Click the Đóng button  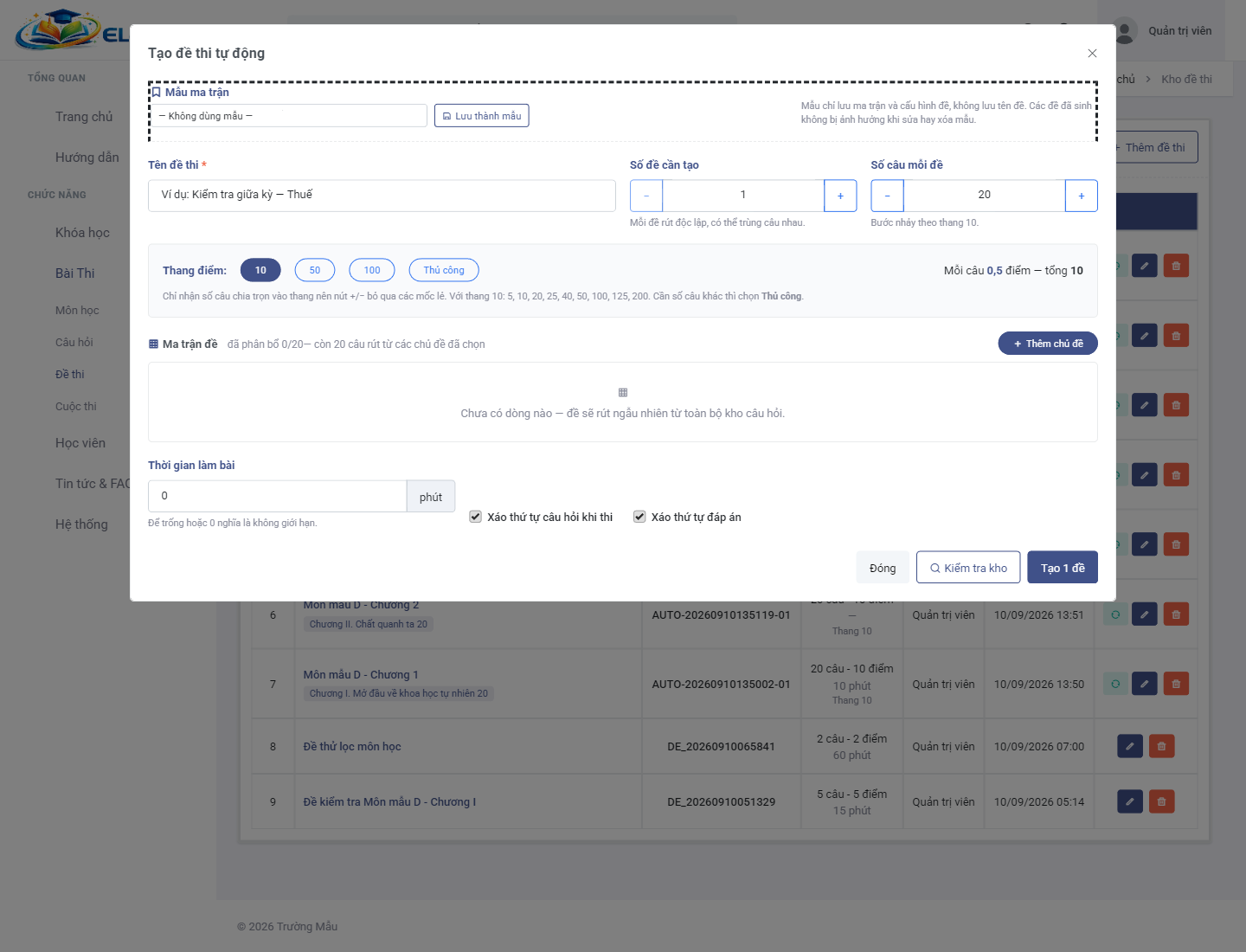(x=883, y=568)
